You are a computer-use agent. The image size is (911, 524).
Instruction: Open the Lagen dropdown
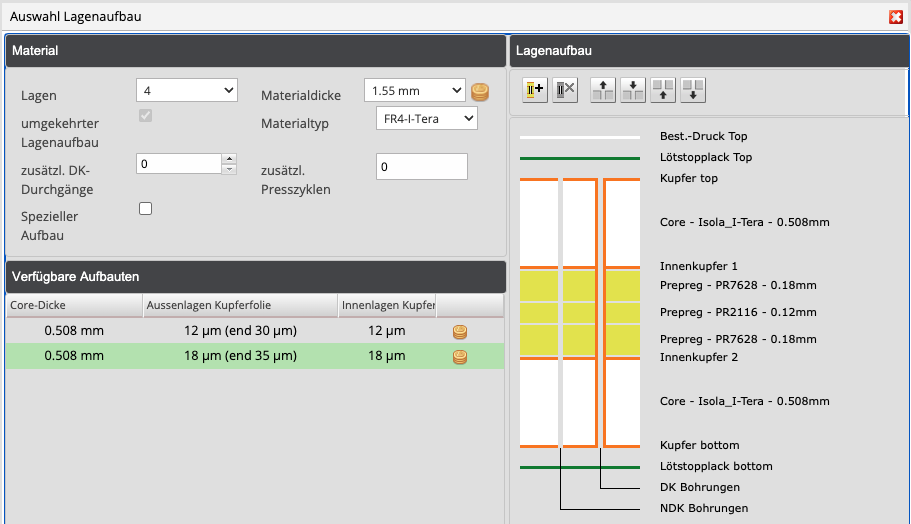click(x=186, y=91)
